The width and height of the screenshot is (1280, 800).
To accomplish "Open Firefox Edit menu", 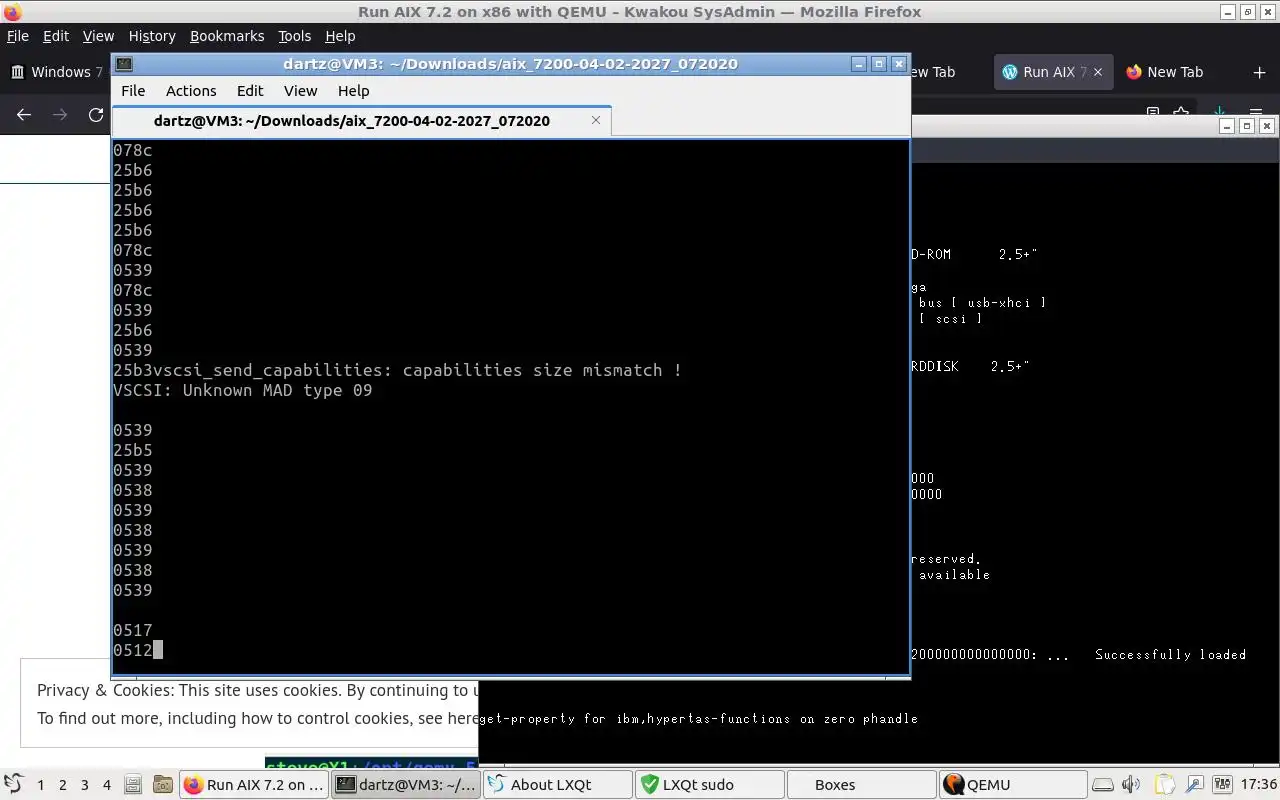I will pyautogui.click(x=56, y=36).
